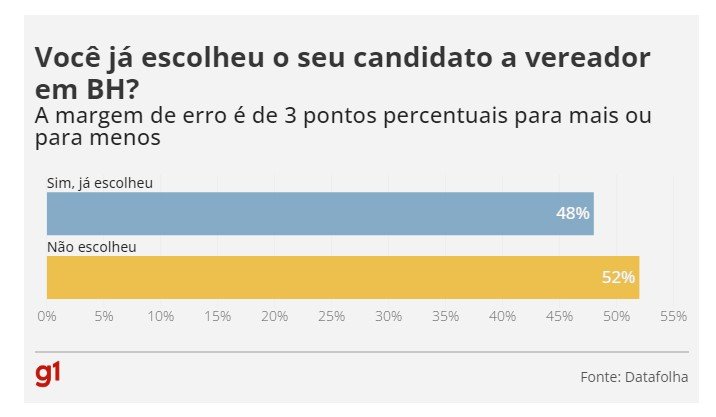Click the 40% axis tick label
Screen dimensions: 716x417
(503, 316)
